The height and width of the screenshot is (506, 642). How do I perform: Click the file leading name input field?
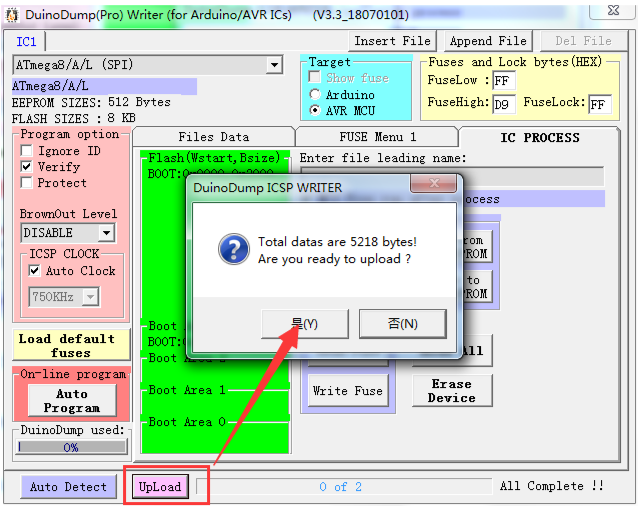(x=452, y=176)
